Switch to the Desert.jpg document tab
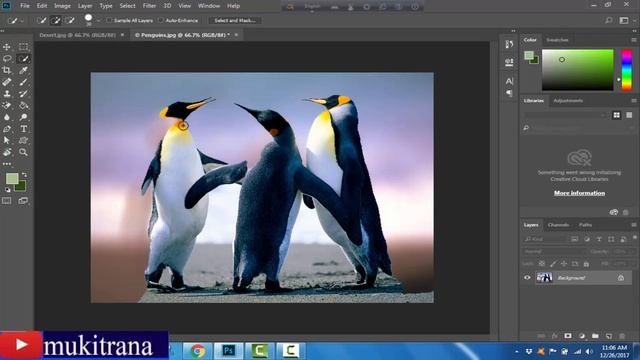Screen dimensions: 640x360 tap(78, 35)
